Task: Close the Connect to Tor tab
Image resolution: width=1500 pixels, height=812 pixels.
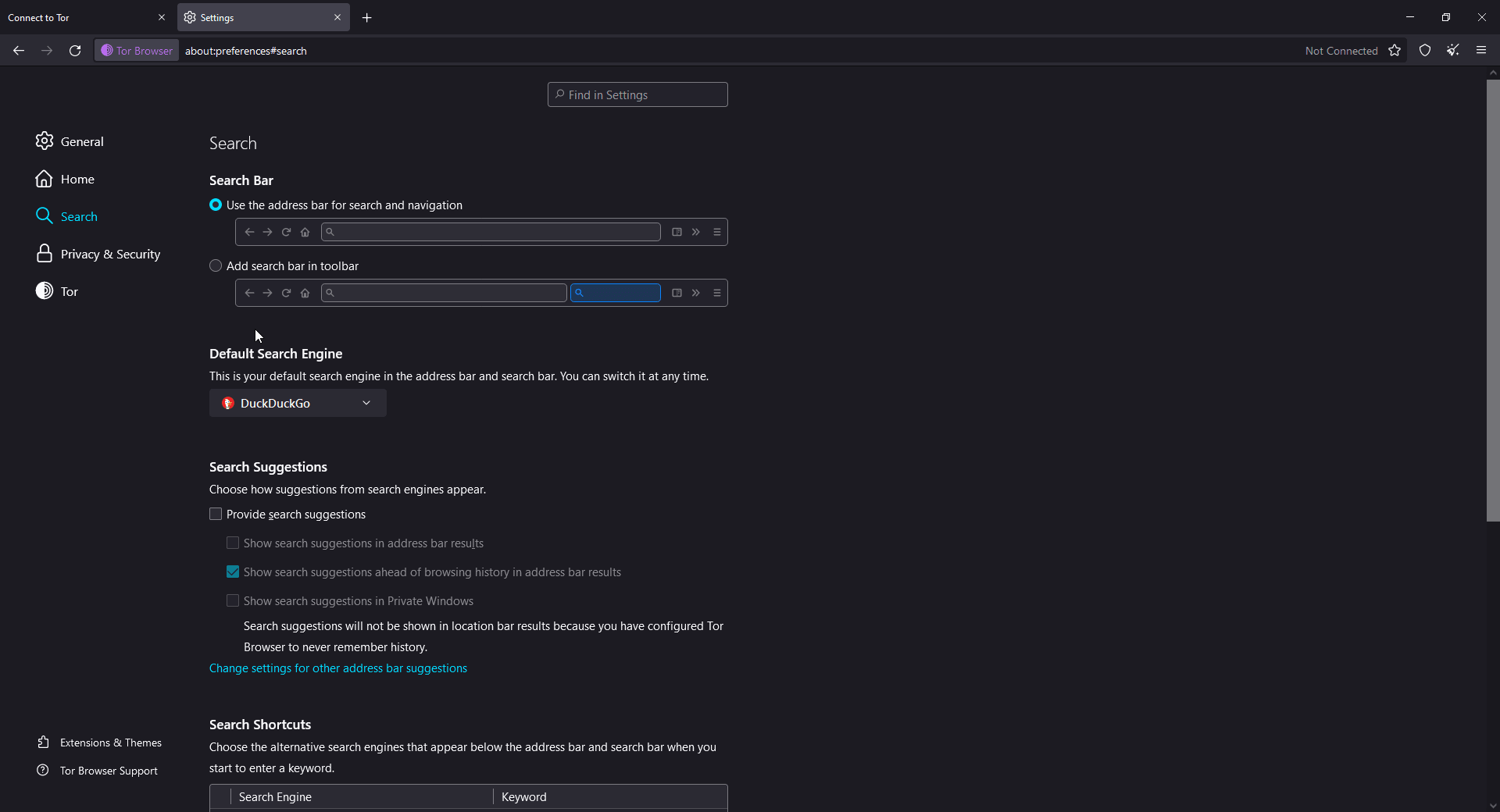Action: (162, 17)
